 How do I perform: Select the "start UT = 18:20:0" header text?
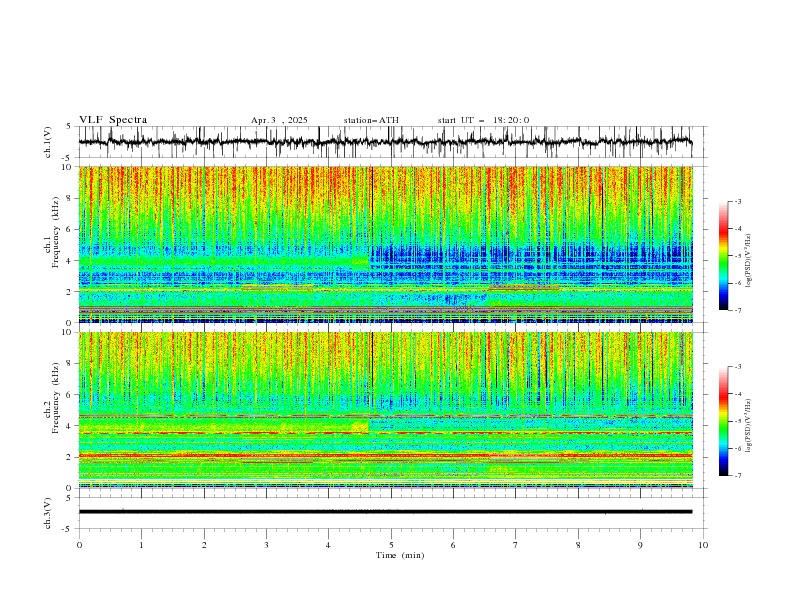(x=483, y=120)
